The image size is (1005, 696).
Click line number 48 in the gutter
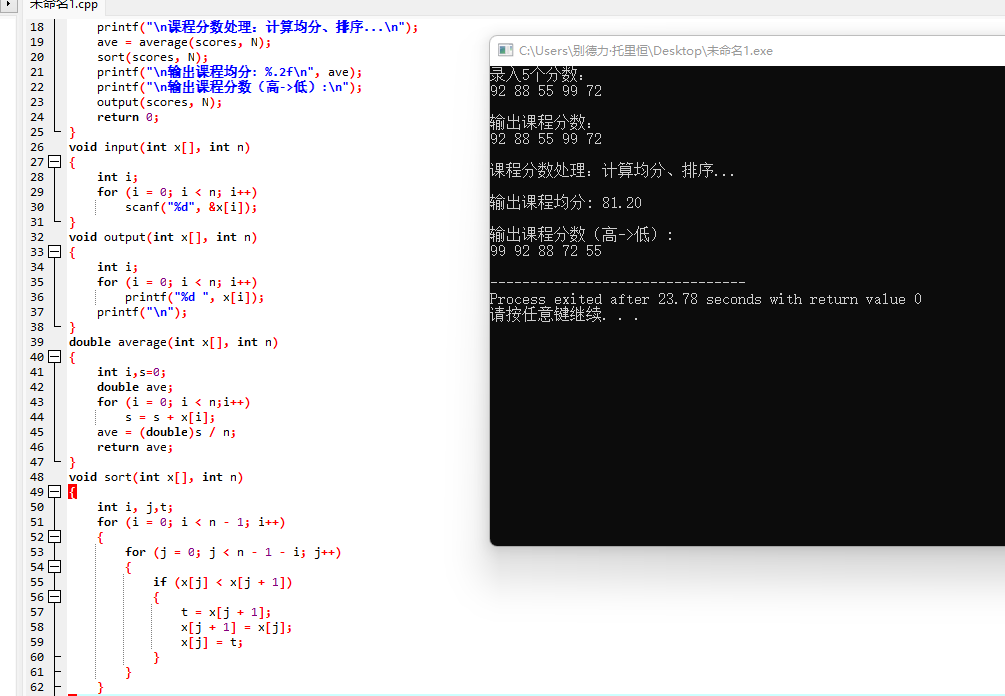[37, 477]
